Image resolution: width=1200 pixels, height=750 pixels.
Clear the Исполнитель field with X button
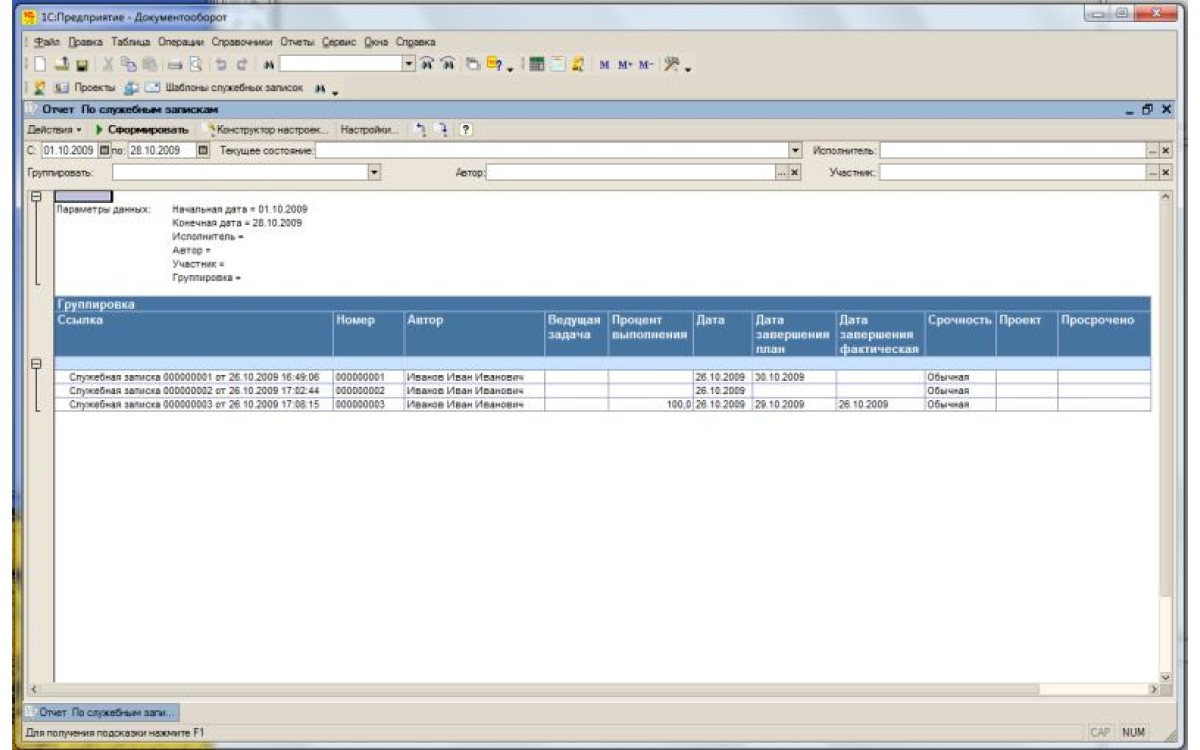coord(1165,151)
